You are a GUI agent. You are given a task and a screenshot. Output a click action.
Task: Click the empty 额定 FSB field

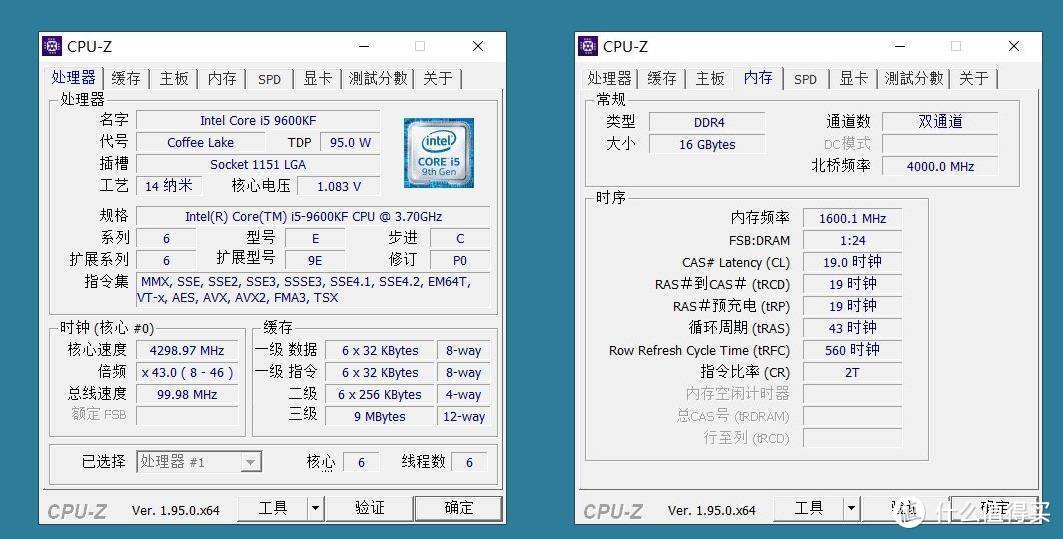187,416
